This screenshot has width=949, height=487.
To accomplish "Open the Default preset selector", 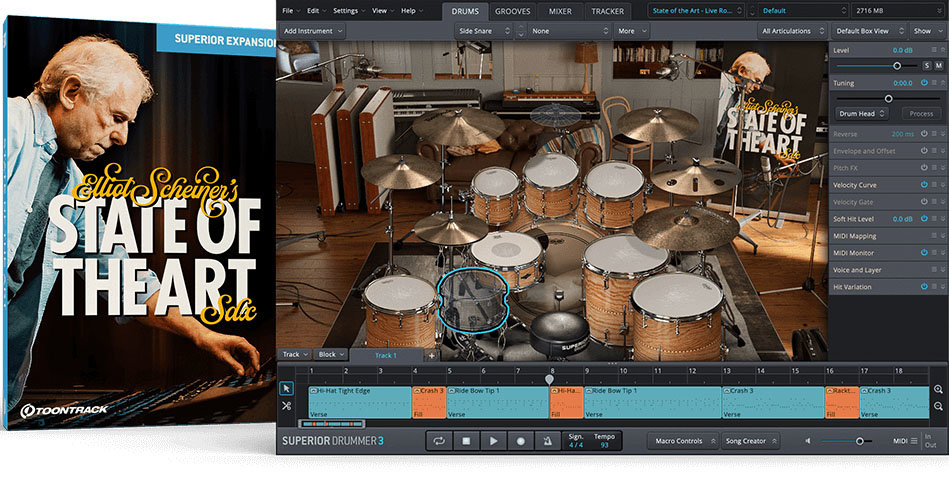I will (803, 11).
